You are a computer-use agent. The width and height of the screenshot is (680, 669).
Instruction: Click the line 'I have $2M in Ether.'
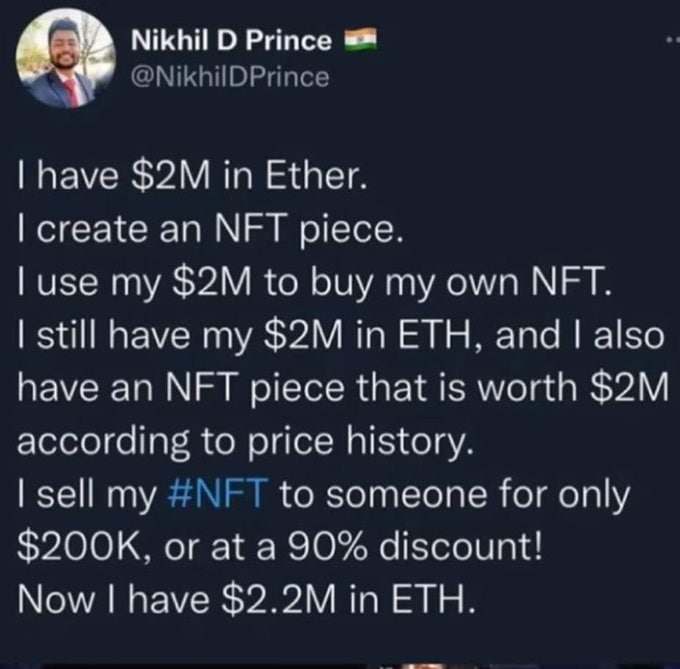tap(192, 176)
